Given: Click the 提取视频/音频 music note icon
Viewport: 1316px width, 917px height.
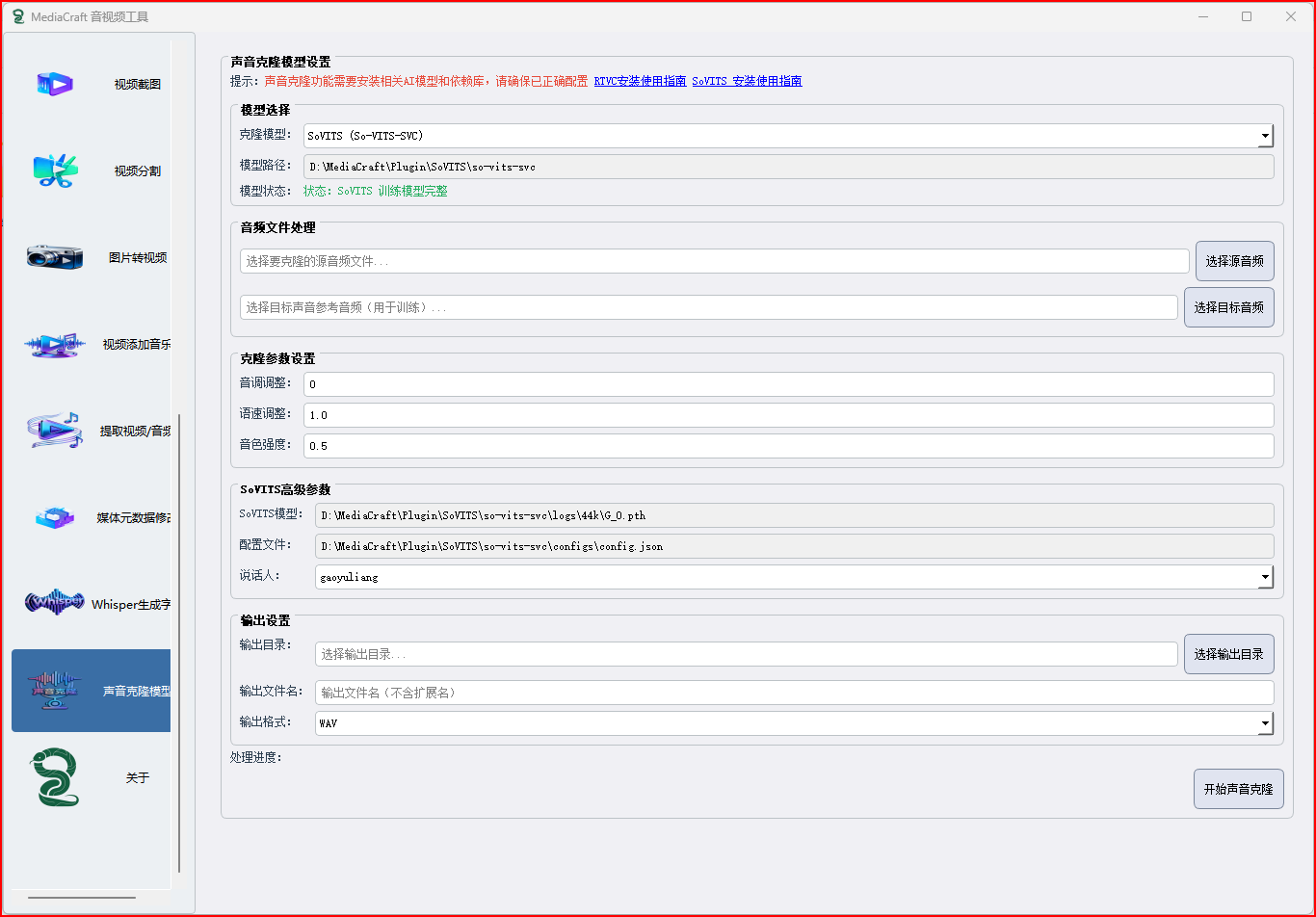Looking at the screenshot, I should point(55,431).
